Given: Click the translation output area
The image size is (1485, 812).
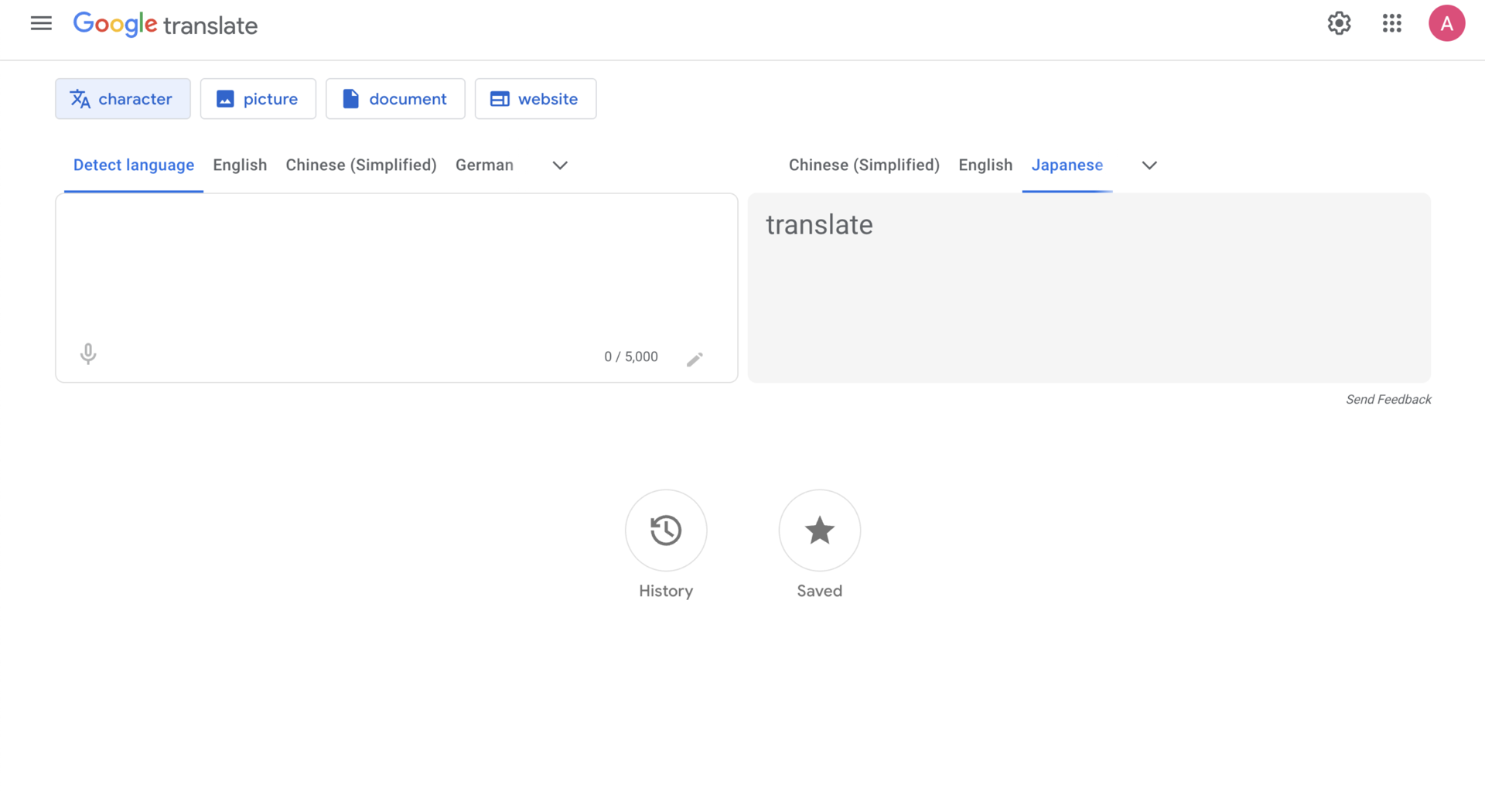Looking at the screenshot, I should [x=1089, y=288].
